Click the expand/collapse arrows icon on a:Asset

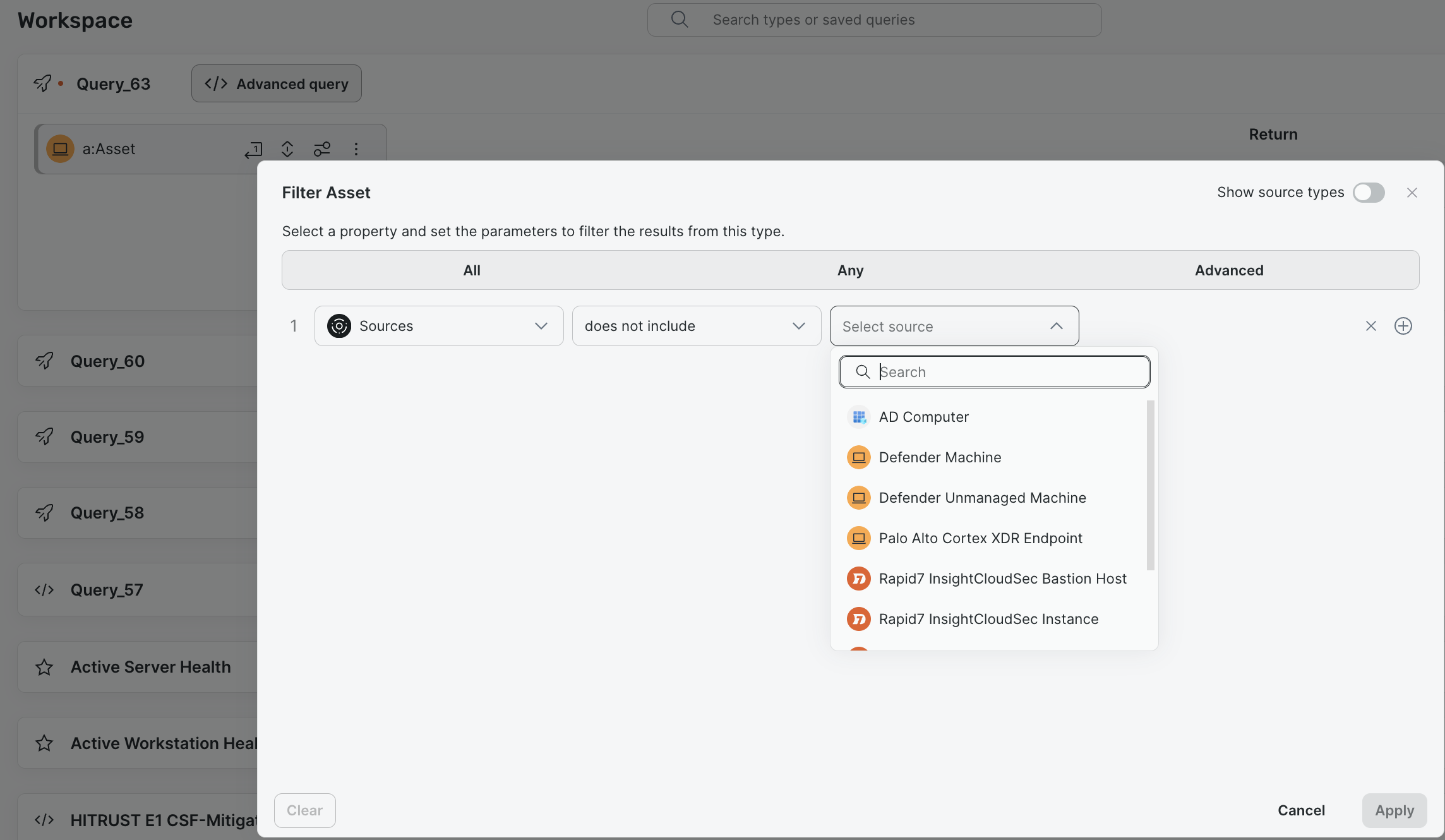click(287, 149)
